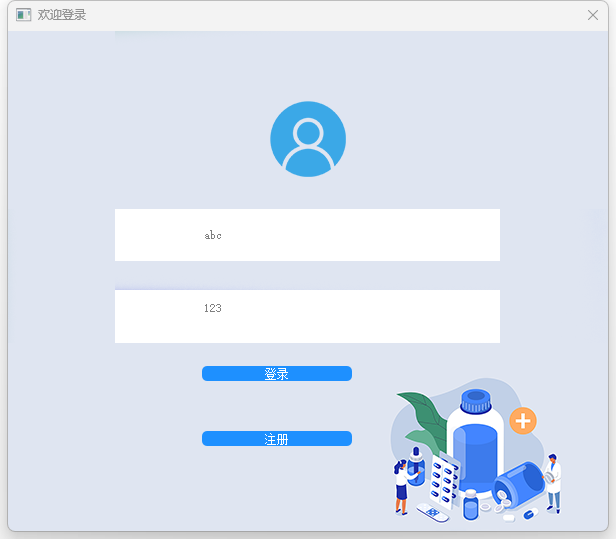Click the application icon in title bar
This screenshot has height=539, width=616.
click(x=24, y=15)
